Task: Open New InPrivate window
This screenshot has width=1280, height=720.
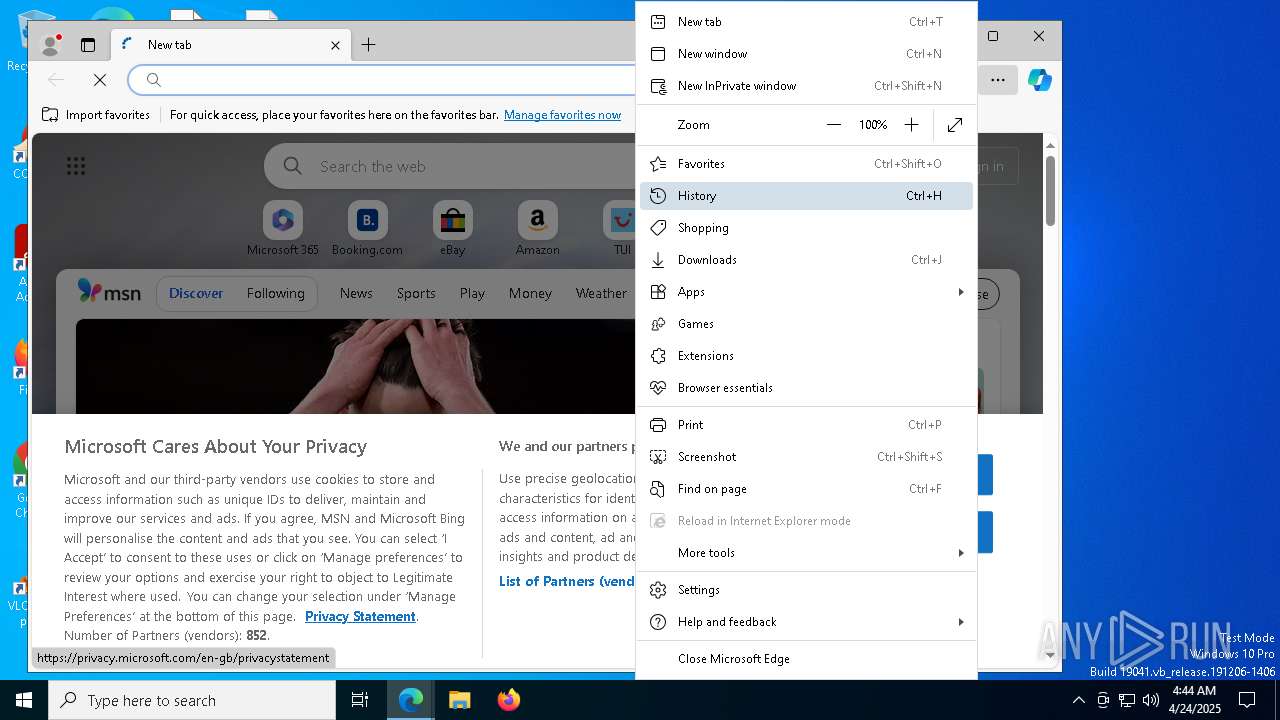Action: 806,86
